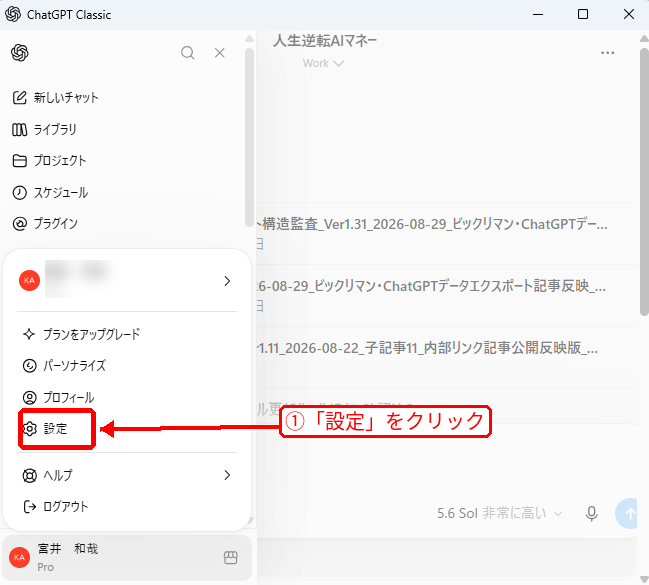Viewport: 649px width, 585px height.
Task: Click the store icon beside Pro
Action: click(x=231, y=558)
